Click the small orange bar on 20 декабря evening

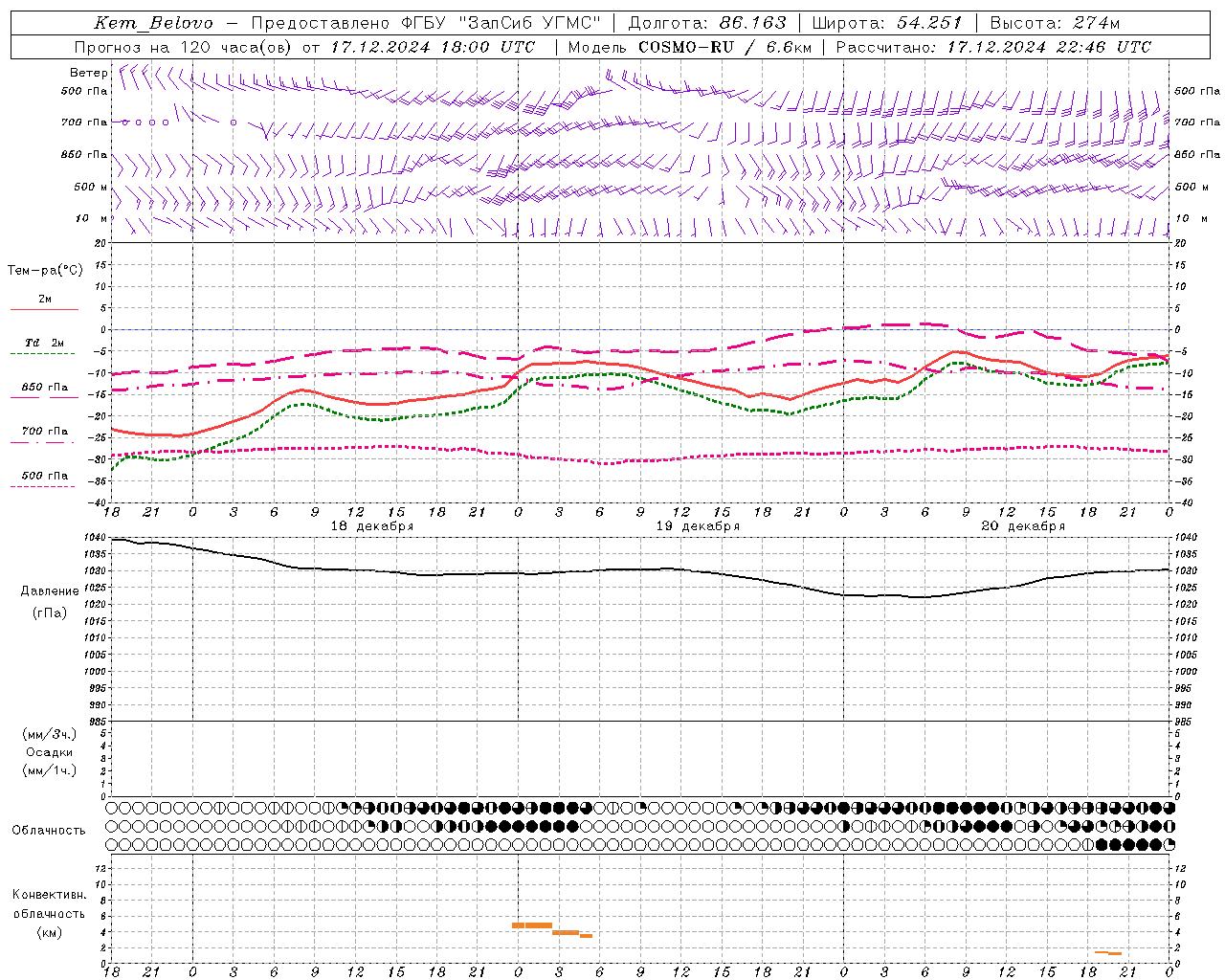coord(1108,953)
